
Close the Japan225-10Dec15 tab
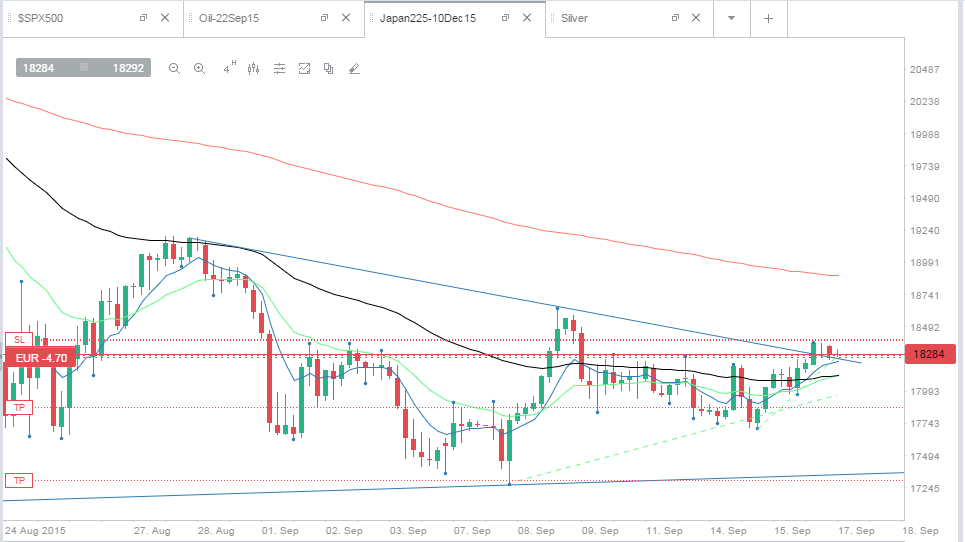click(527, 18)
